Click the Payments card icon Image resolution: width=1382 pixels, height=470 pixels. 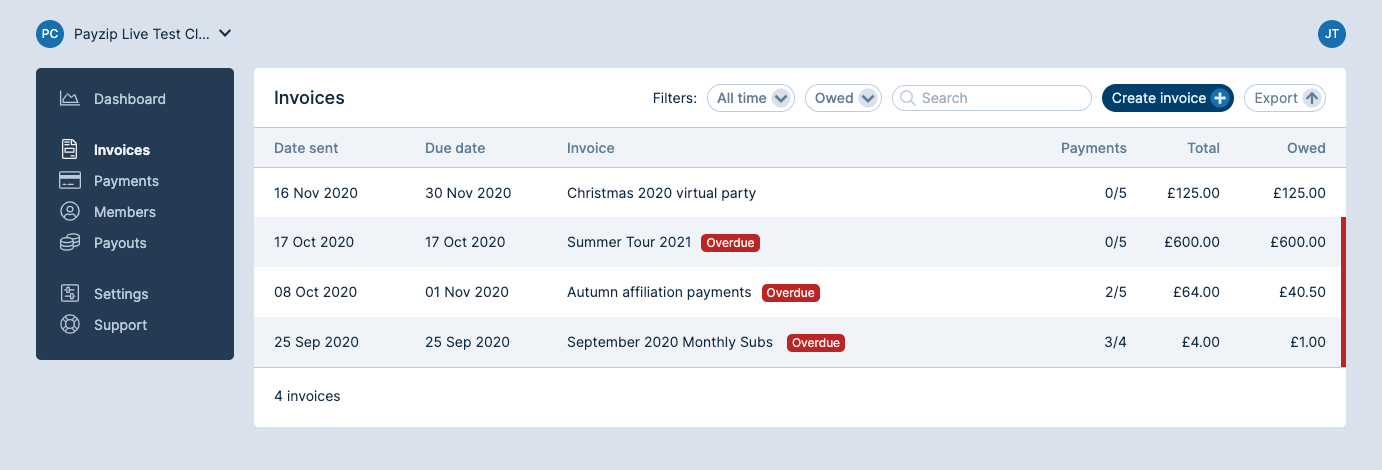pyautogui.click(x=69, y=181)
